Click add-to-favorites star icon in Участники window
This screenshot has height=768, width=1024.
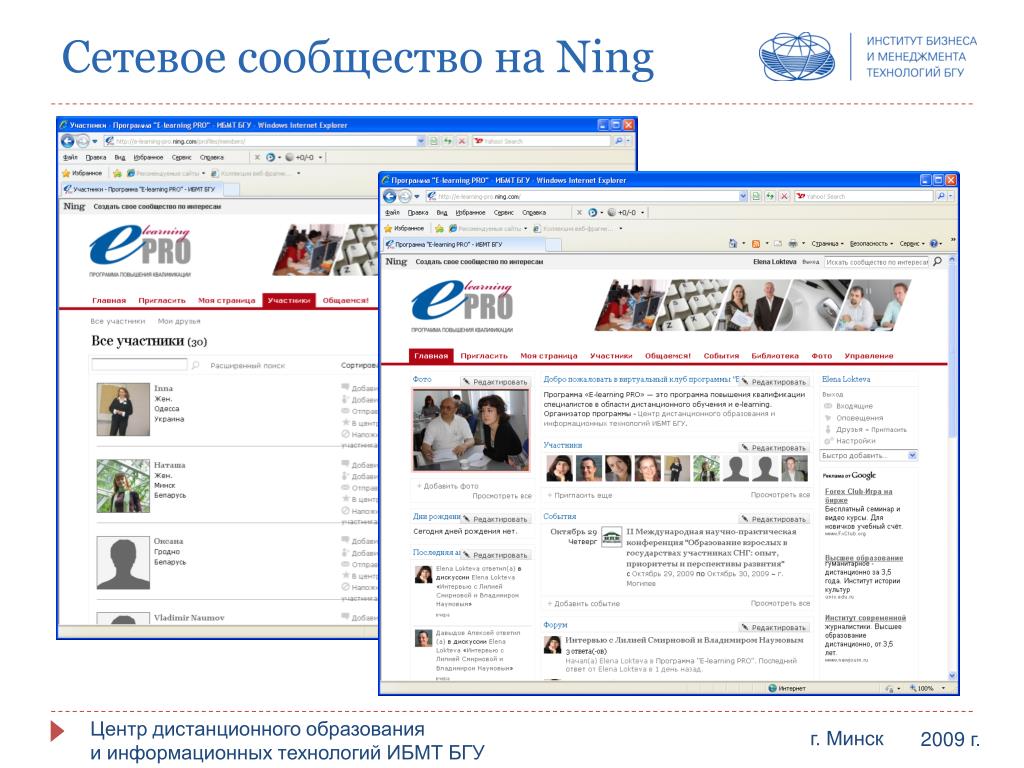pos(118,173)
